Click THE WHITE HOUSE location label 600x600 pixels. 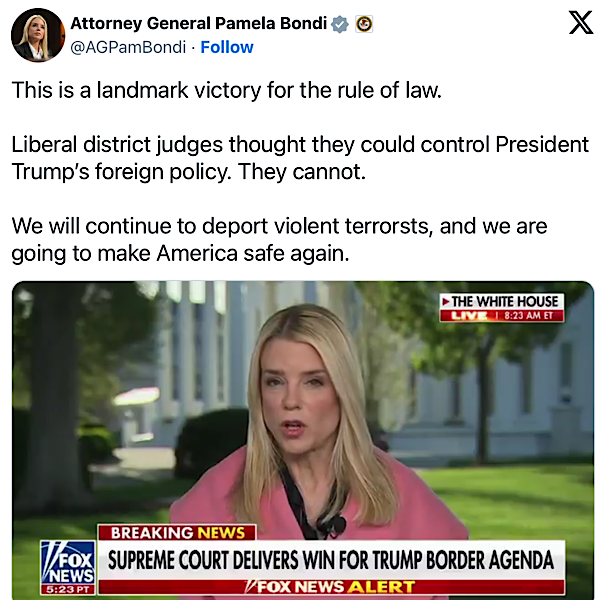[505, 302]
